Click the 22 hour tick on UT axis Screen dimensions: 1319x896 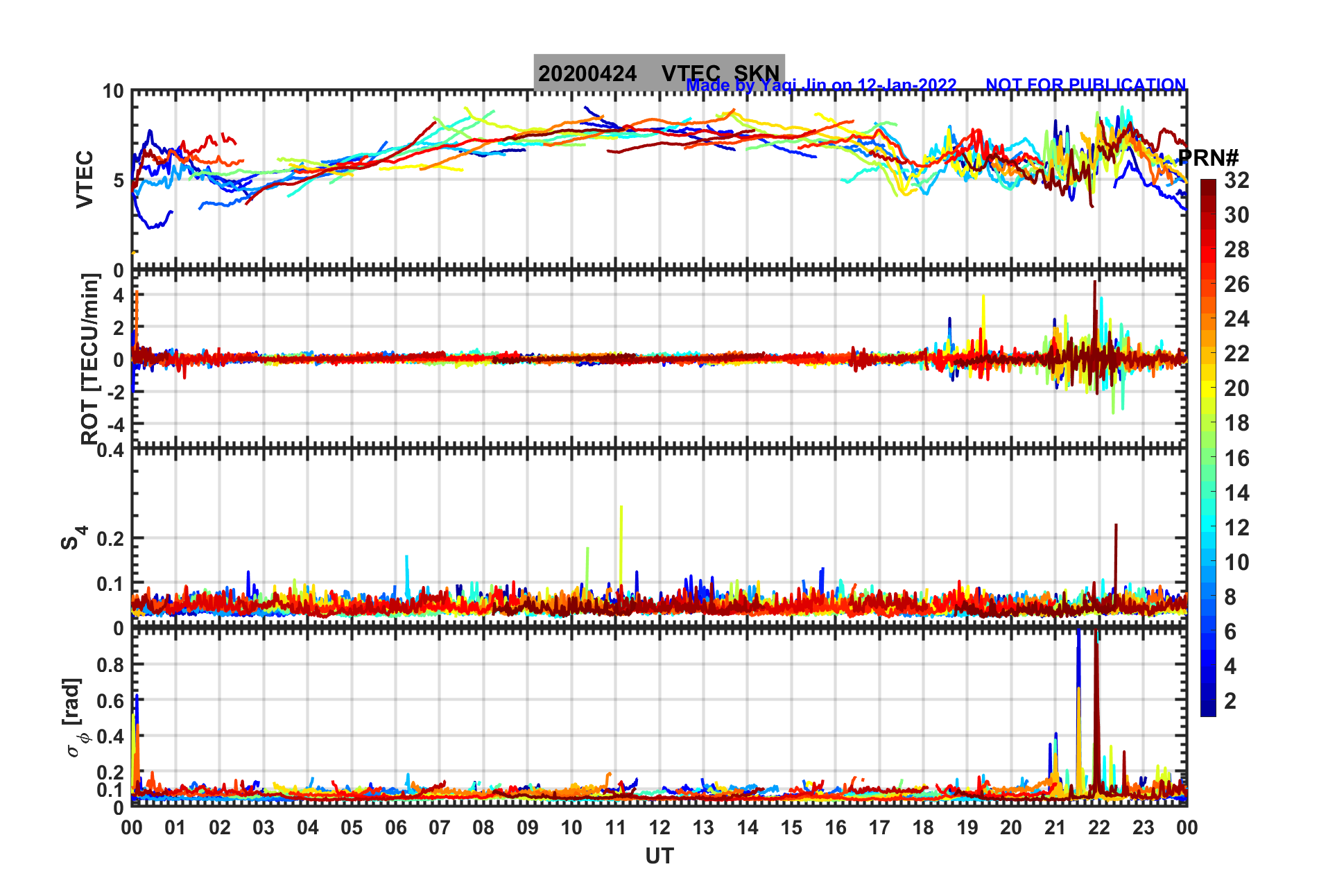(x=1099, y=827)
